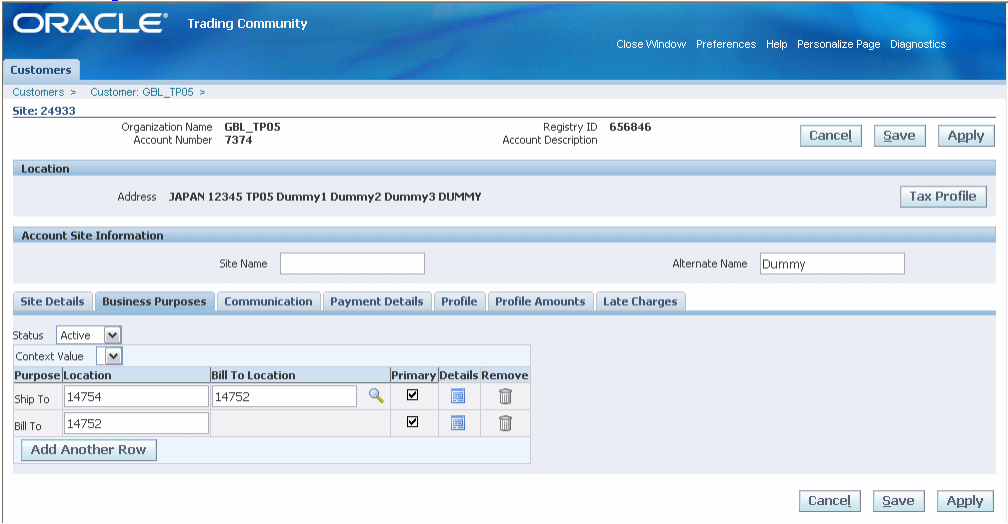Open the Status dropdown
Image resolution: width=1008 pixels, height=524 pixels.
coord(89,335)
